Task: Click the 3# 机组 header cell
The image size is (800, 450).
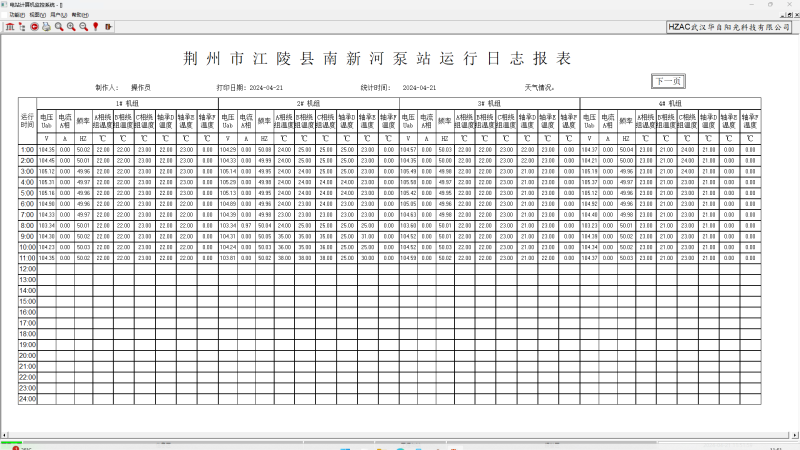Action: pos(489,103)
